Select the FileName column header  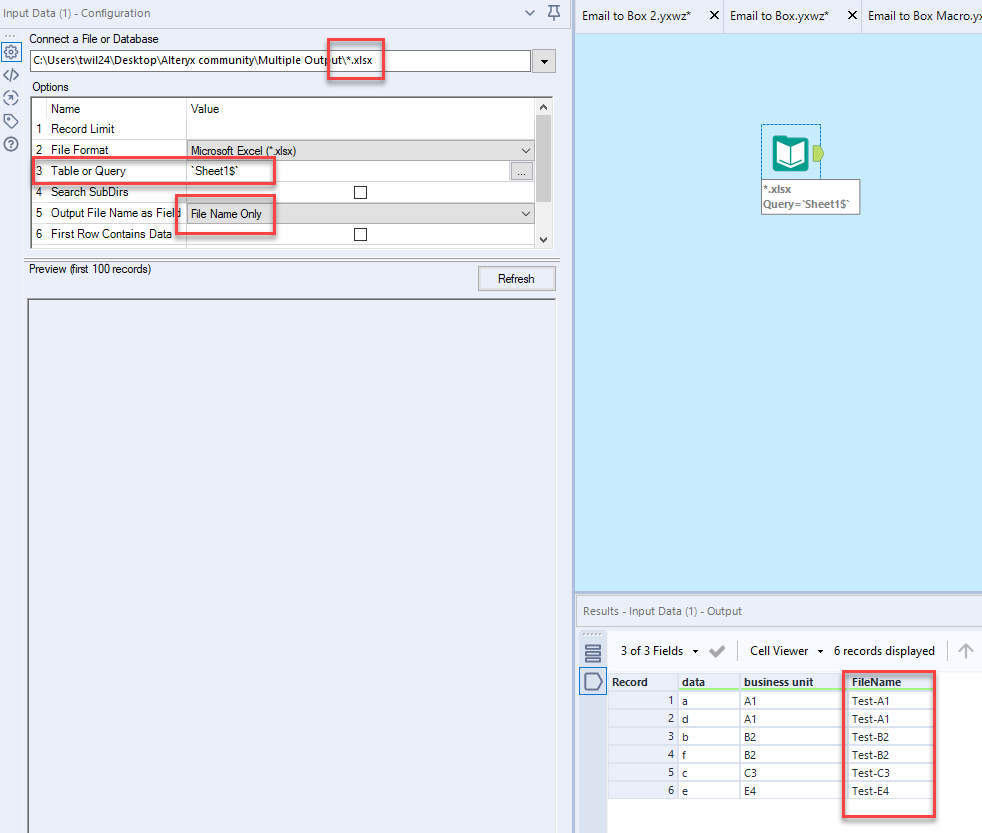(889, 682)
